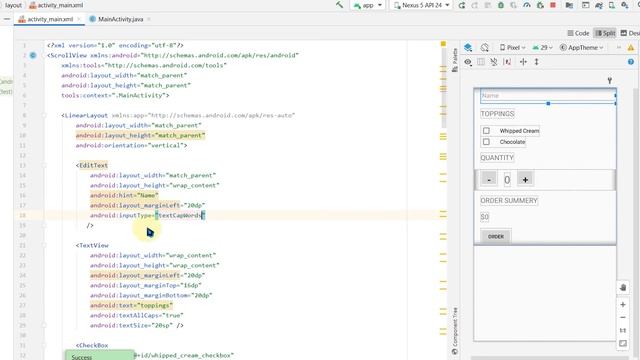The image size is (640, 360).
Task: Click the blue help question mark icon
Action: click(x=631, y=62)
